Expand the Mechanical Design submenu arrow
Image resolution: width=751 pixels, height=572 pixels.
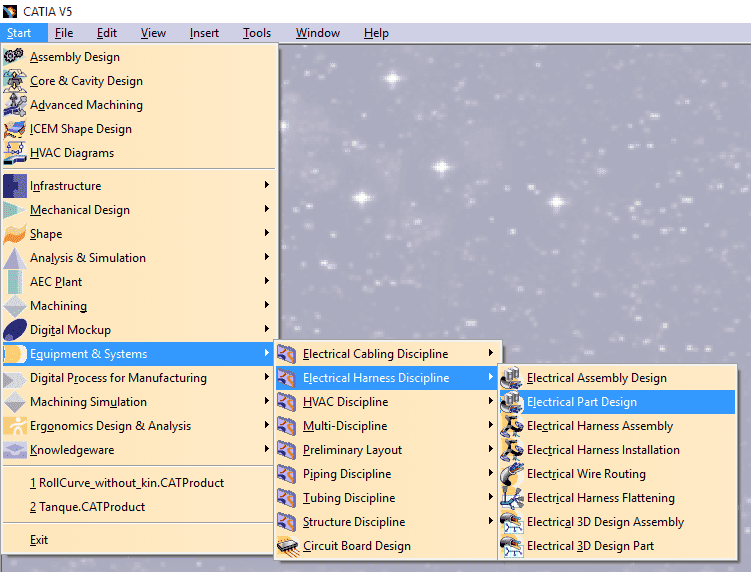pyautogui.click(x=267, y=209)
